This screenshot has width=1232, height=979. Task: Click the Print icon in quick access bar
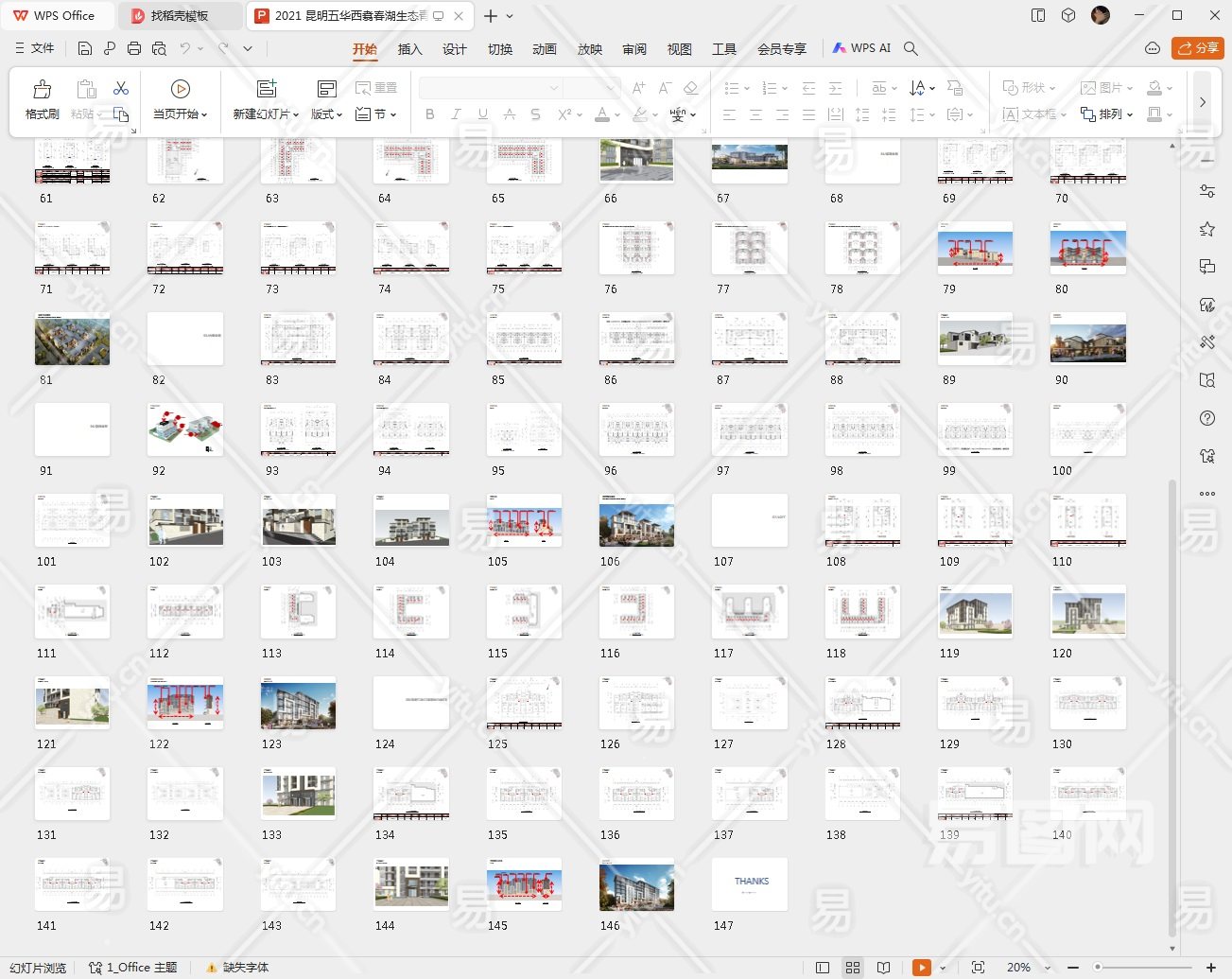point(134,48)
